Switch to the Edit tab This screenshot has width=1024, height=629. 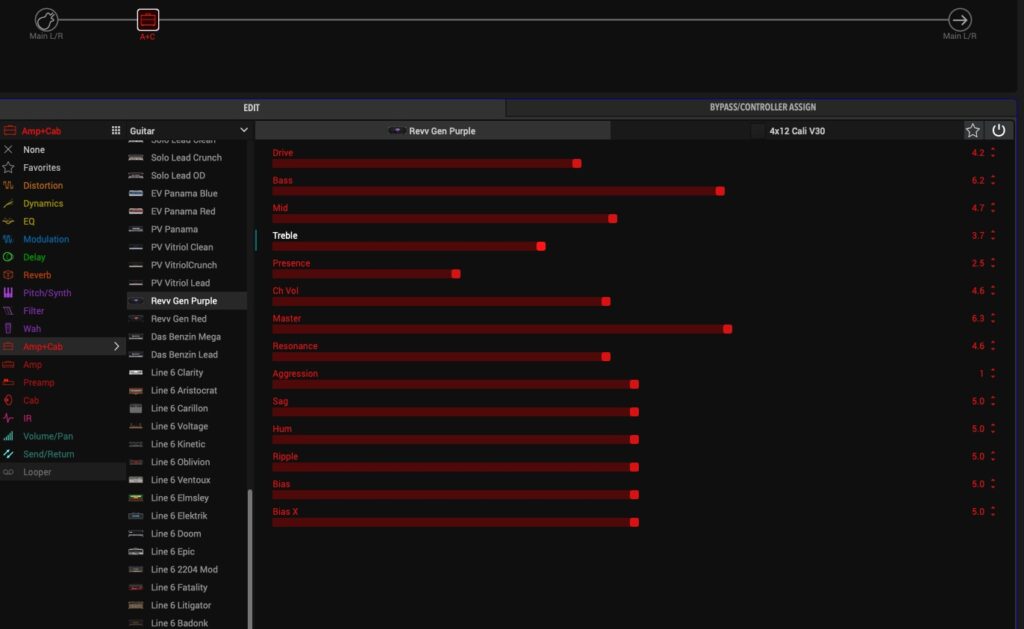click(x=252, y=107)
